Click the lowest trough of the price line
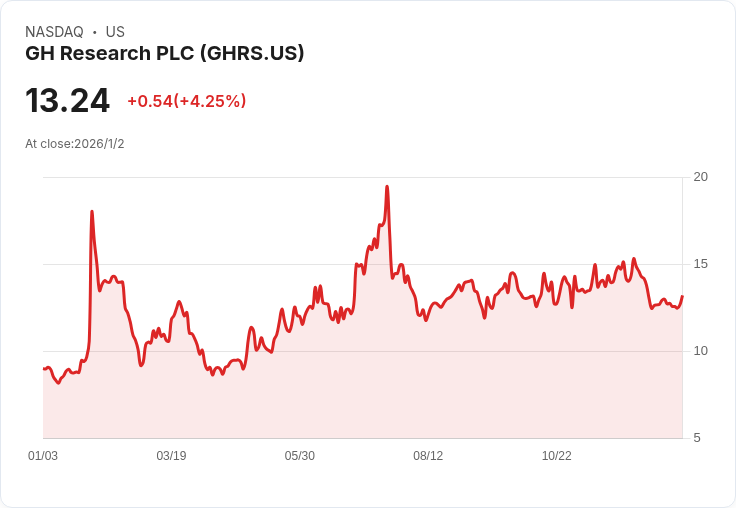The height and width of the screenshot is (508, 736). 59,383
